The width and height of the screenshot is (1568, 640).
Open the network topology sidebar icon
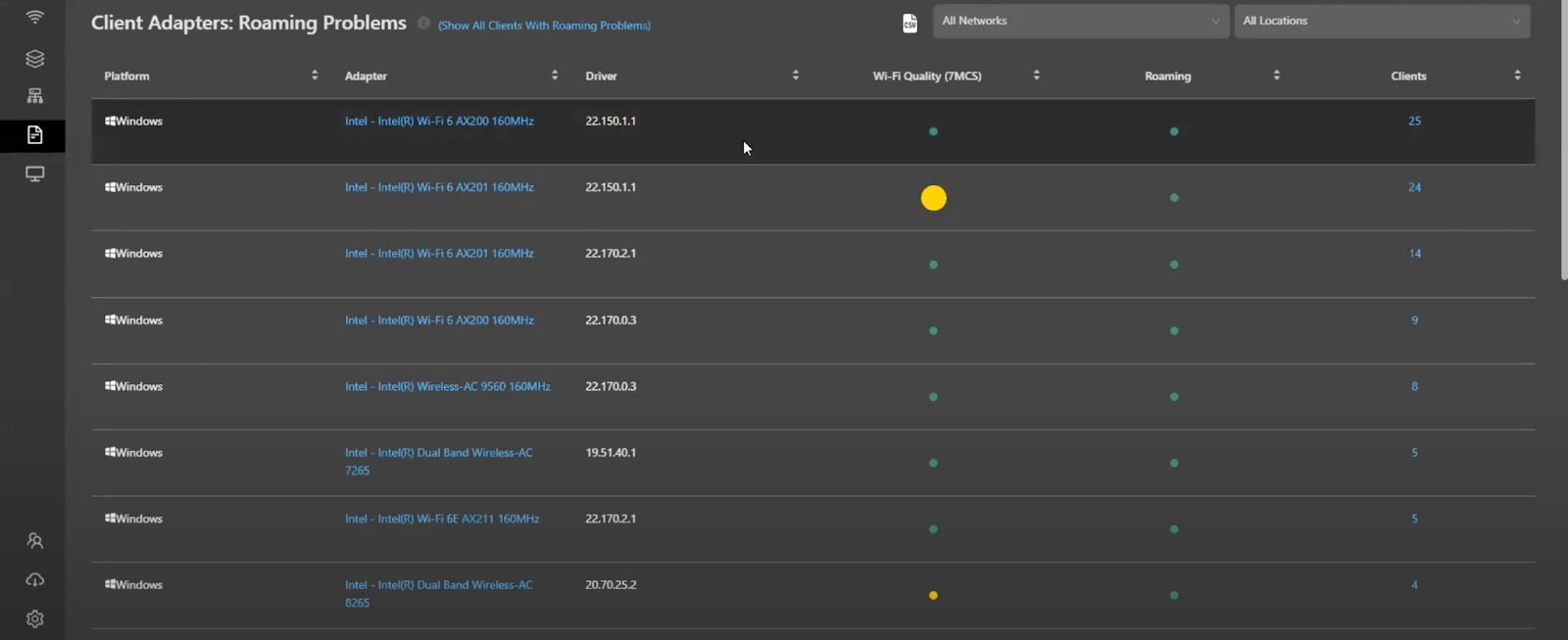(34, 96)
